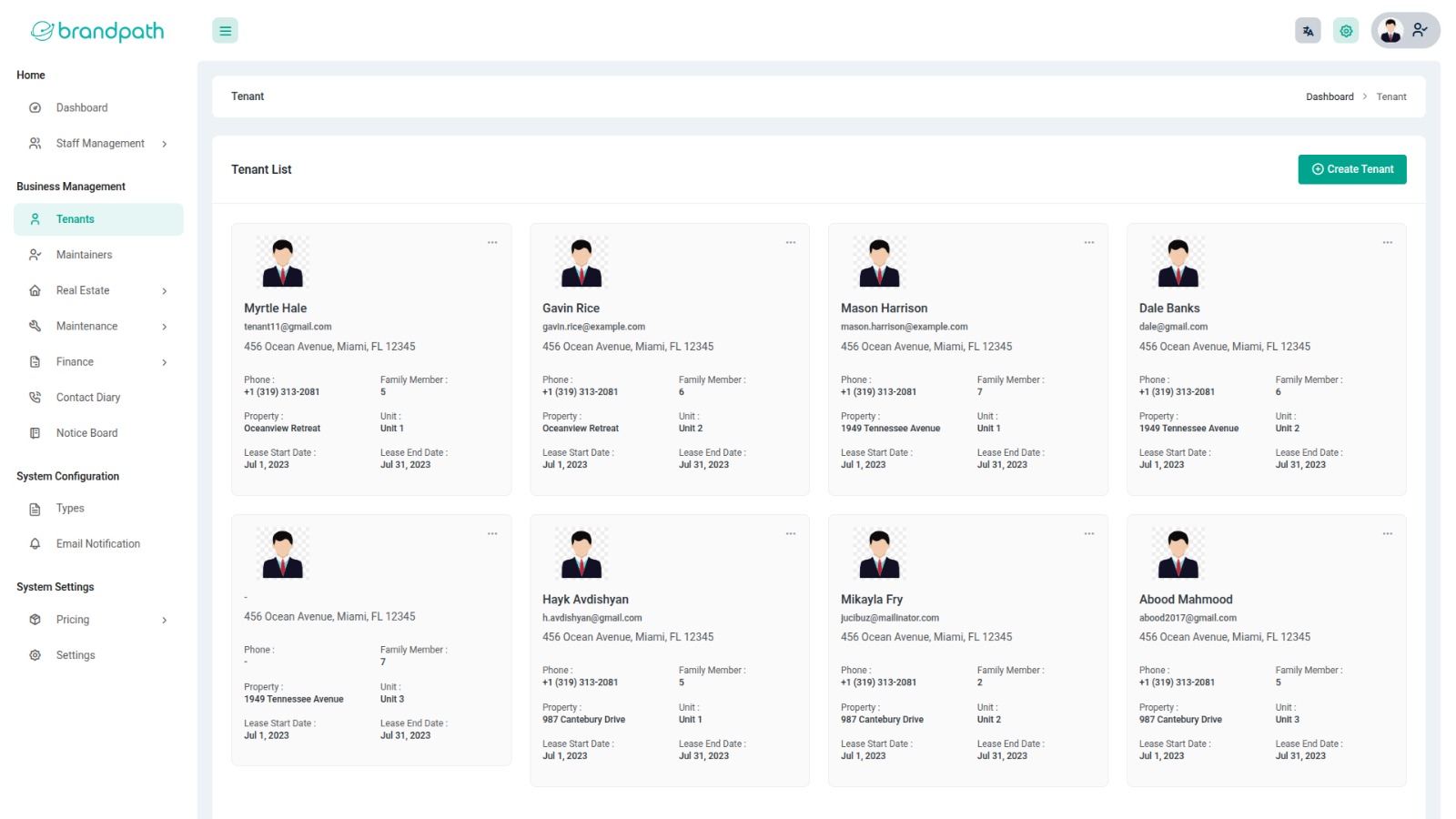Image resolution: width=1456 pixels, height=819 pixels.
Task: Click Gavin Rice's profile photo
Action: [581, 262]
